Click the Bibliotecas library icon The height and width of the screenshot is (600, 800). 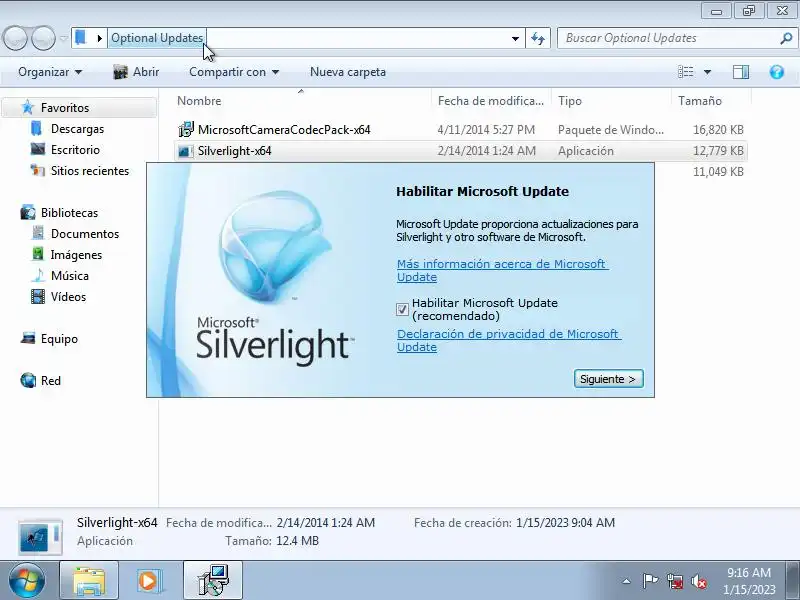(x=28, y=212)
